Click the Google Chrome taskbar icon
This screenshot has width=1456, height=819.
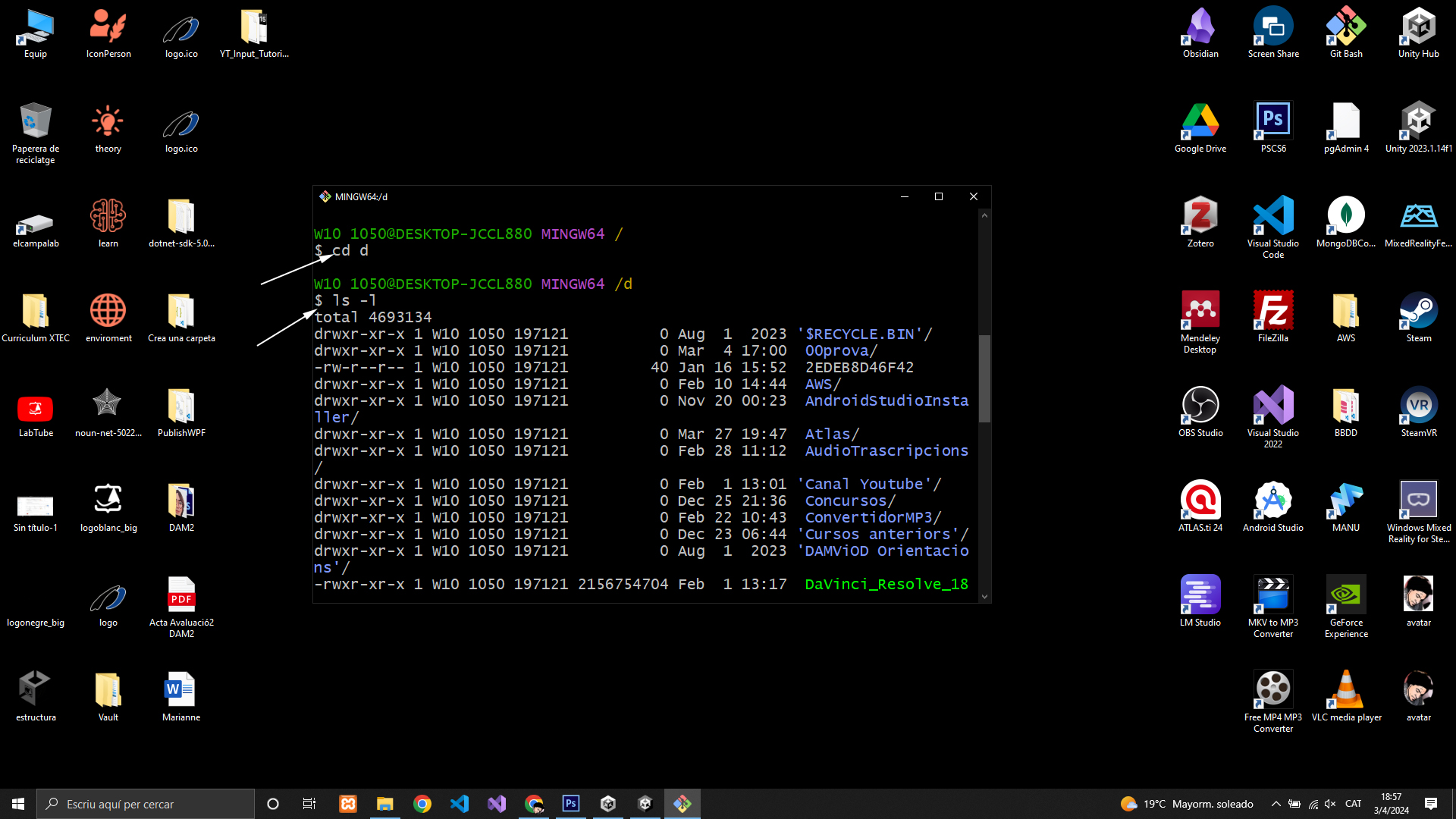(422, 804)
